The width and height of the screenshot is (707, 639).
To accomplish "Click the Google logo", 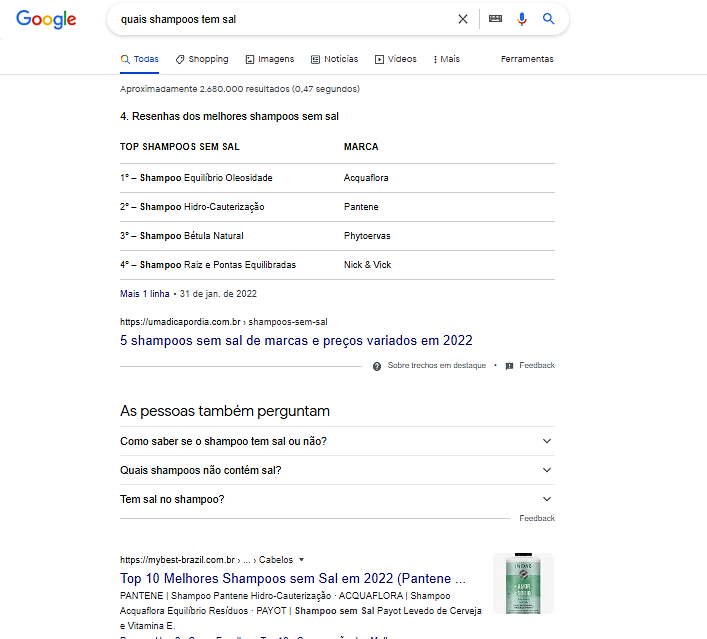I will pyautogui.click(x=46, y=20).
